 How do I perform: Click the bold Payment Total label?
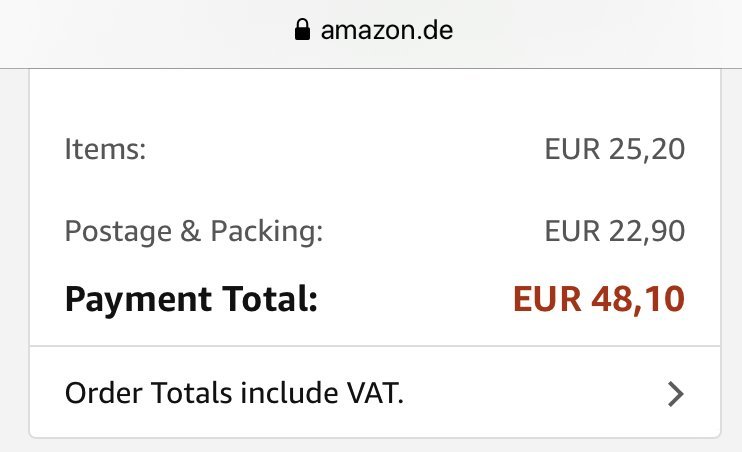191,298
